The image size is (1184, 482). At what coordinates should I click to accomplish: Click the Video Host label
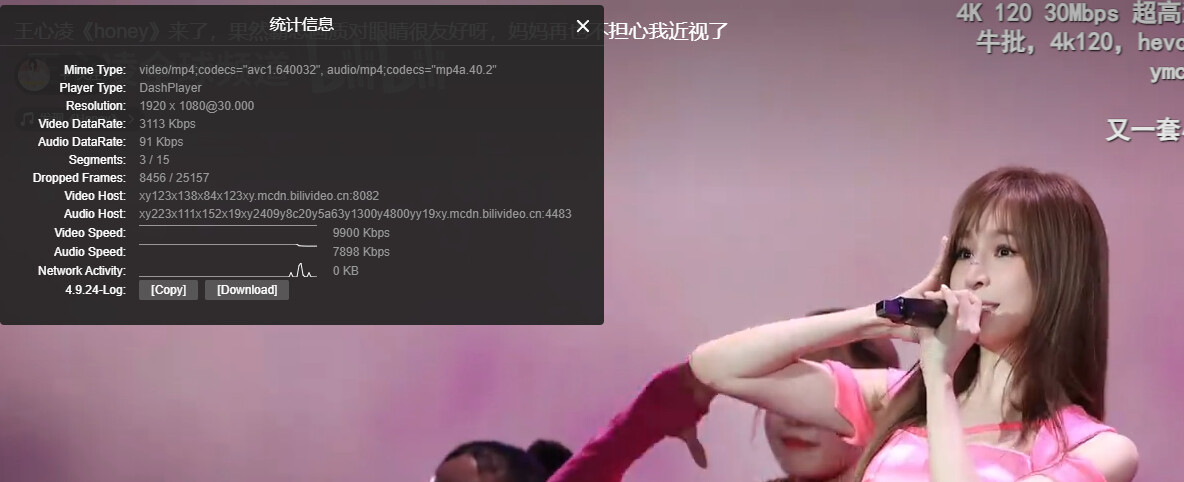click(95, 196)
